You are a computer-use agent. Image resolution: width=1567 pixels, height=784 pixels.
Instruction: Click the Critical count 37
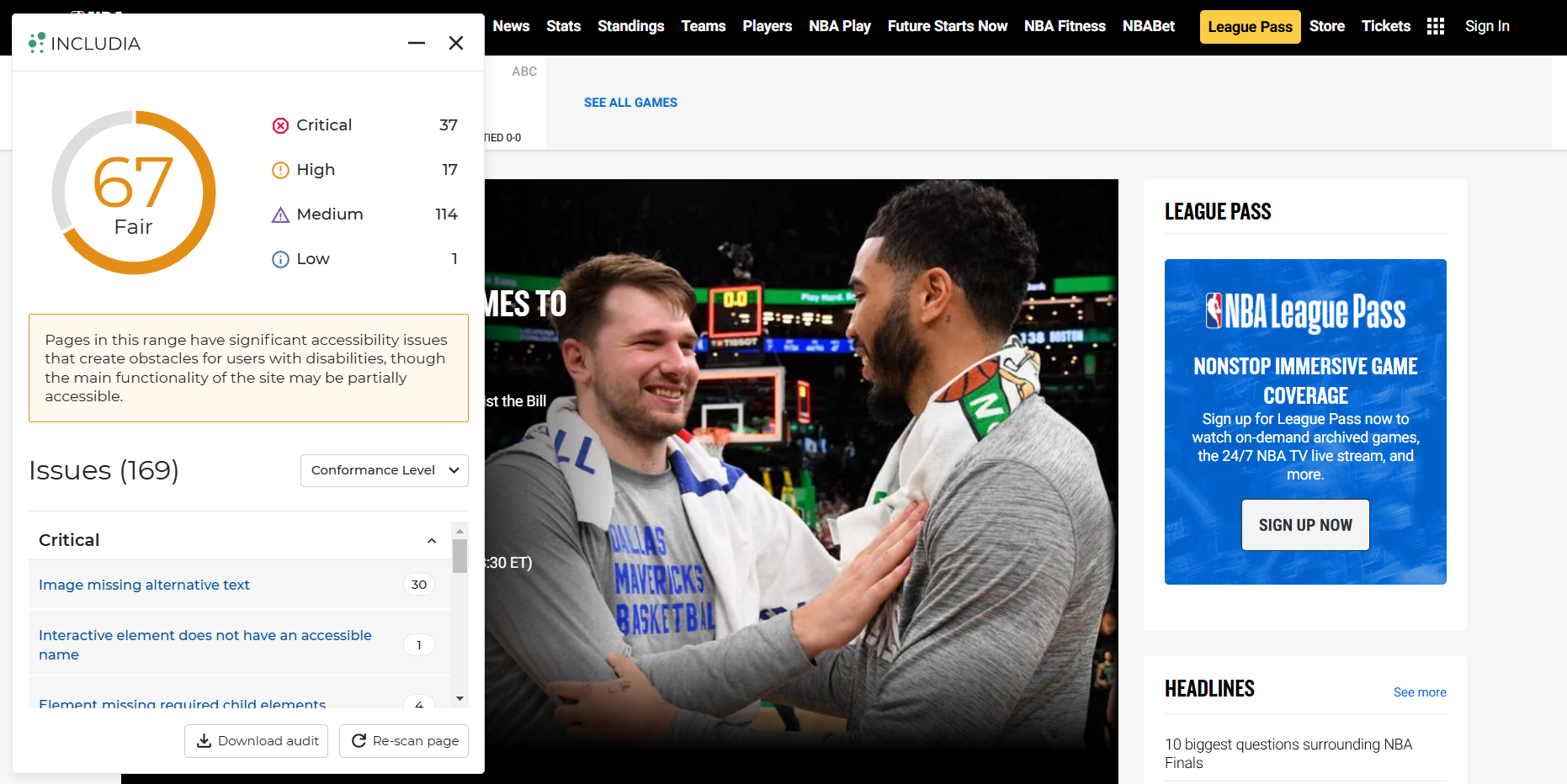click(449, 125)
